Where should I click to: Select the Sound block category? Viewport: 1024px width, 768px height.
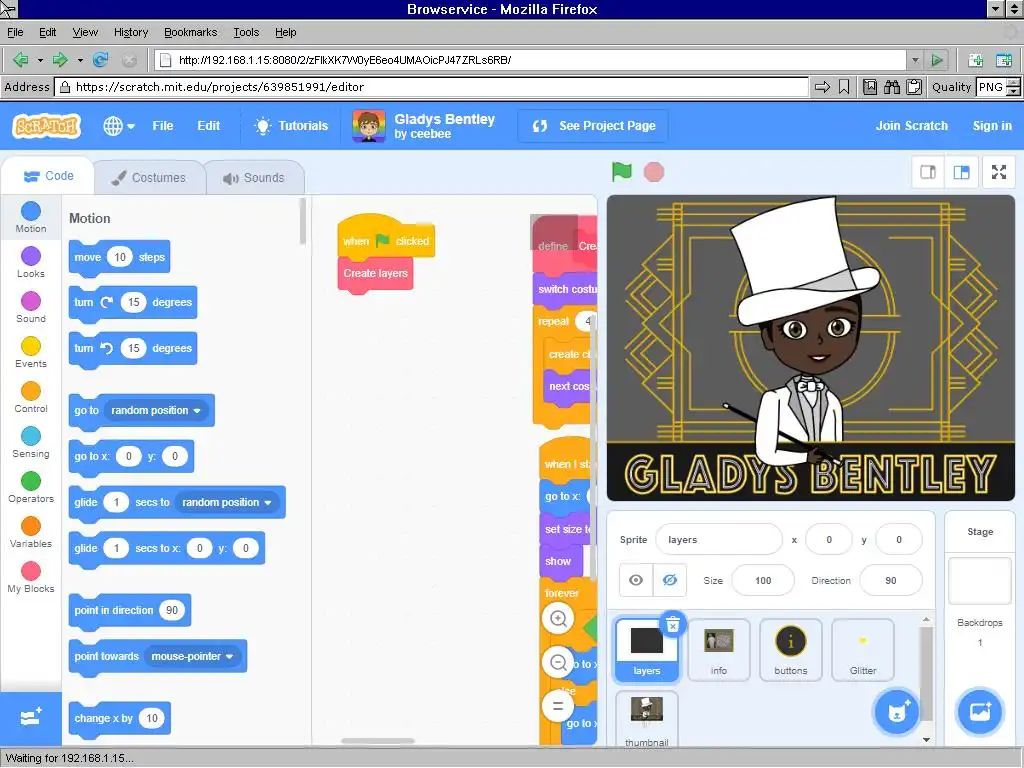[x=31, y=308]
